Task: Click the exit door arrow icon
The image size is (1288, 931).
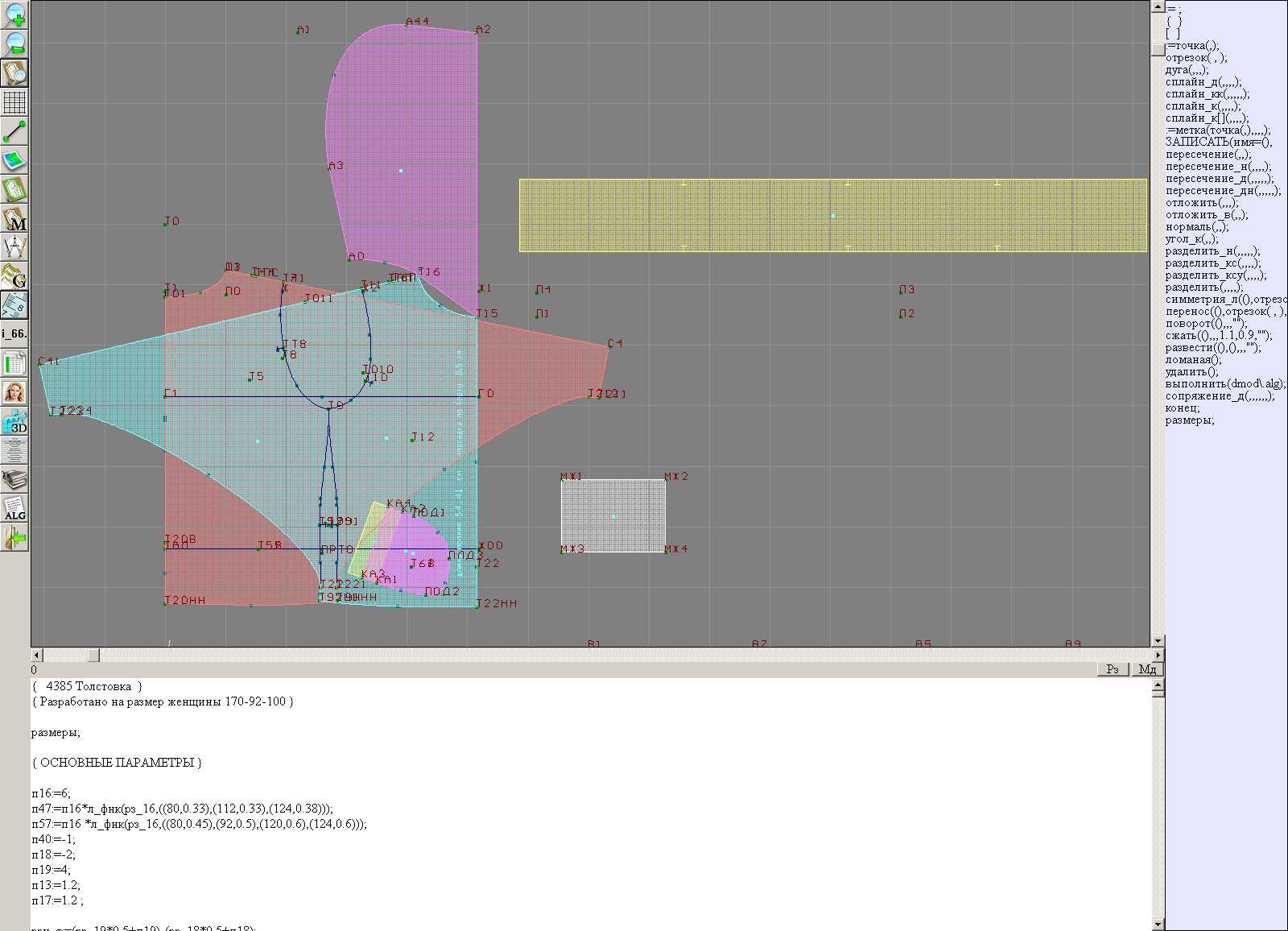Action: [x=14, y=537]
